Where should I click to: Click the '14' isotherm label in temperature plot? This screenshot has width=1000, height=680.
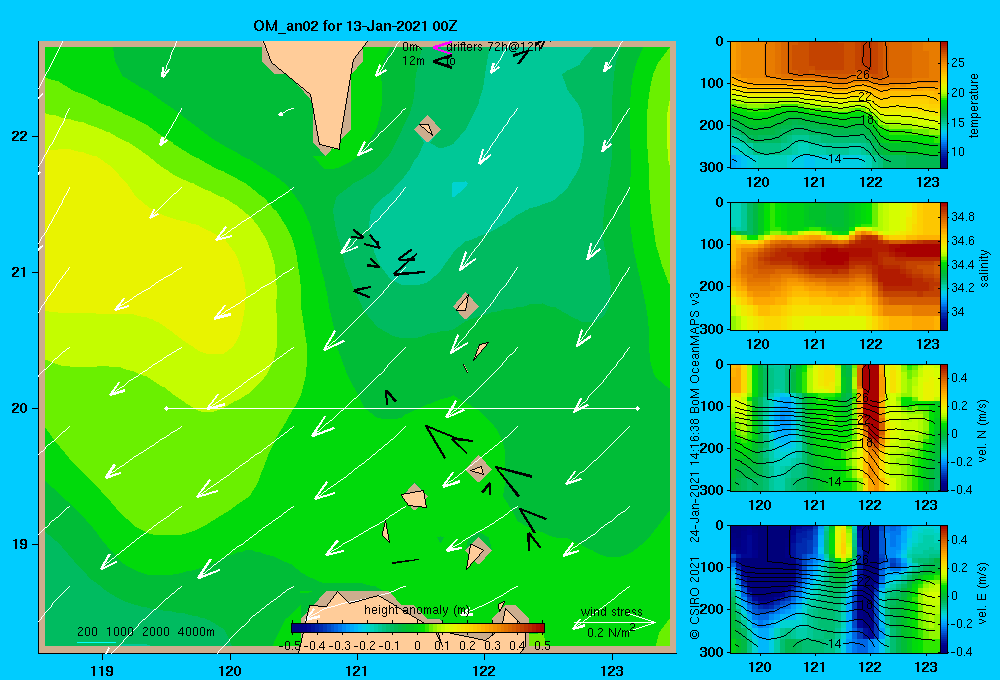click(835, 159)
